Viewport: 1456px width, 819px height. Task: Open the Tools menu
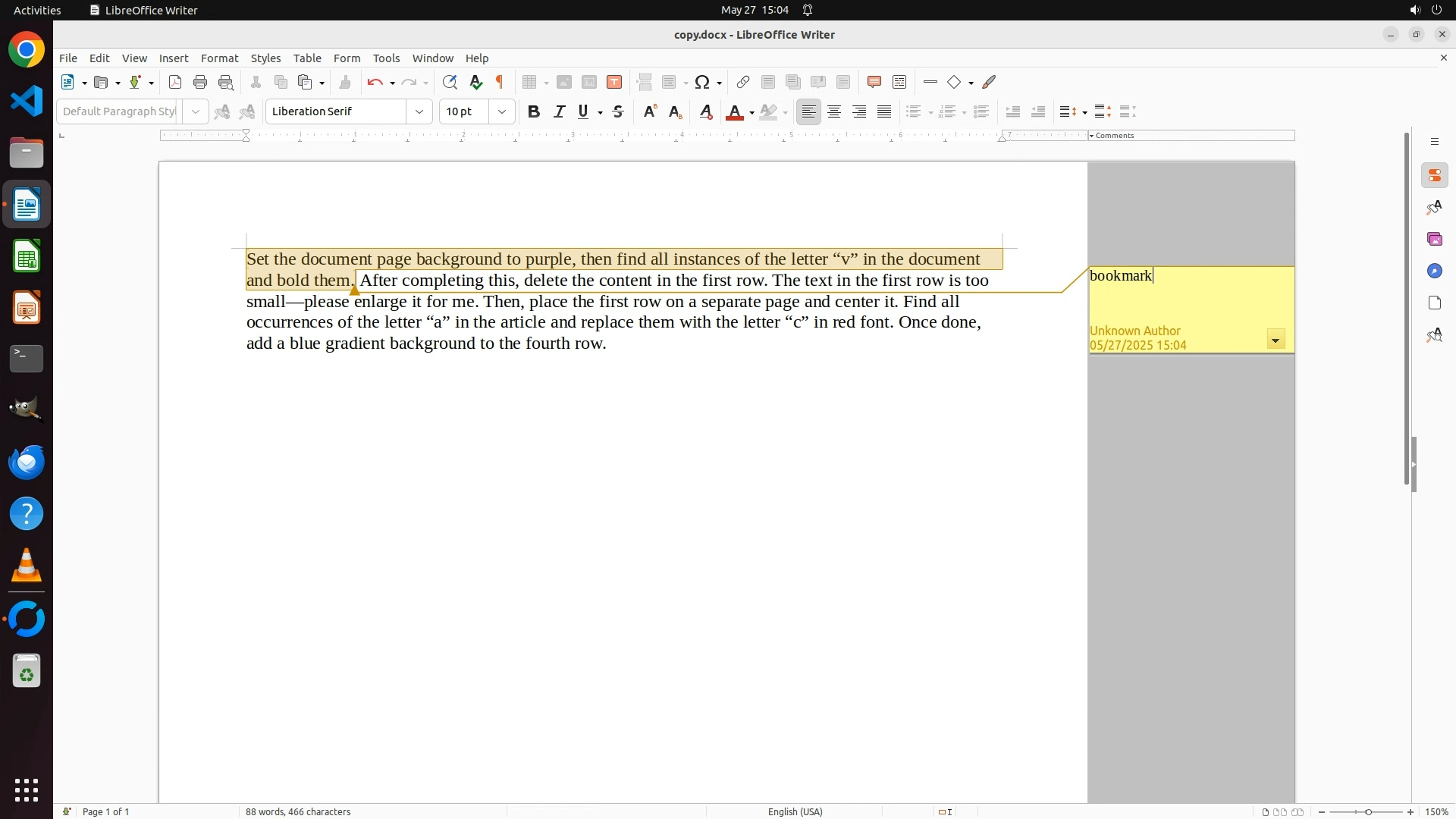coord(386,58)
